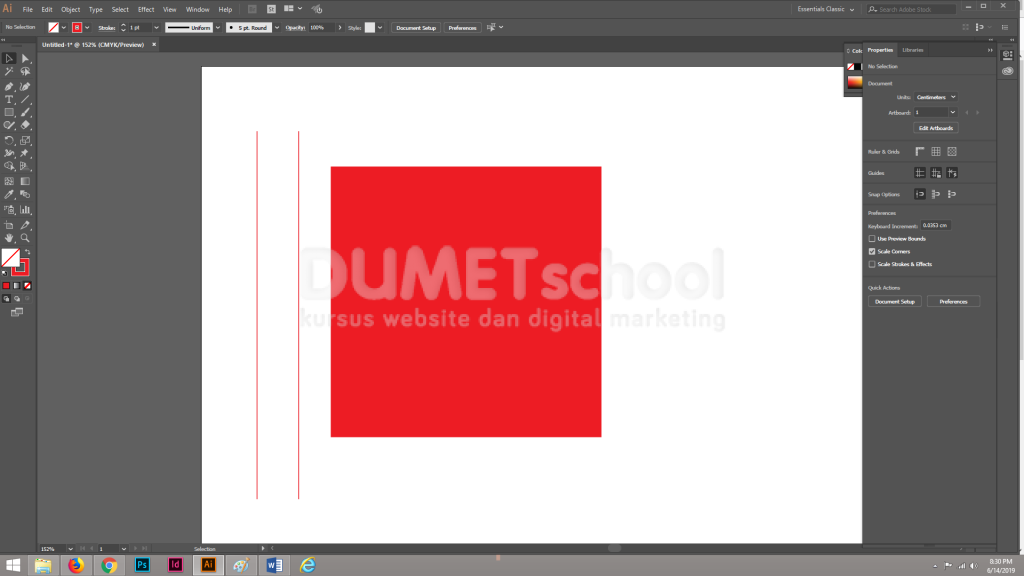Pick the Eyedropper tool
The height and width of the screenshot is (576, 1024).
click(9, 195)
